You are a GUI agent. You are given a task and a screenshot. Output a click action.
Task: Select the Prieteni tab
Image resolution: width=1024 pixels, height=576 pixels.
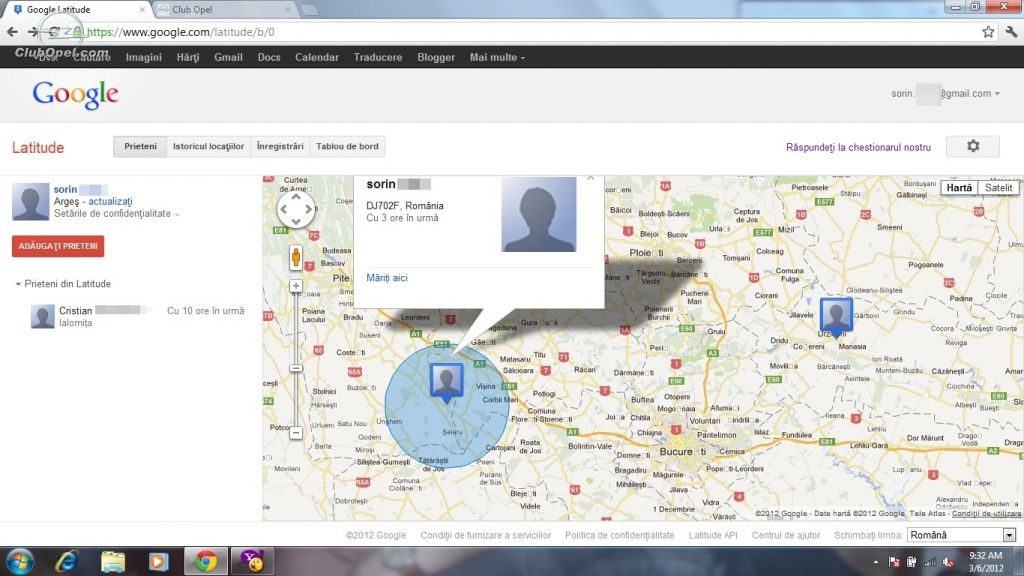tap(140, 146)
